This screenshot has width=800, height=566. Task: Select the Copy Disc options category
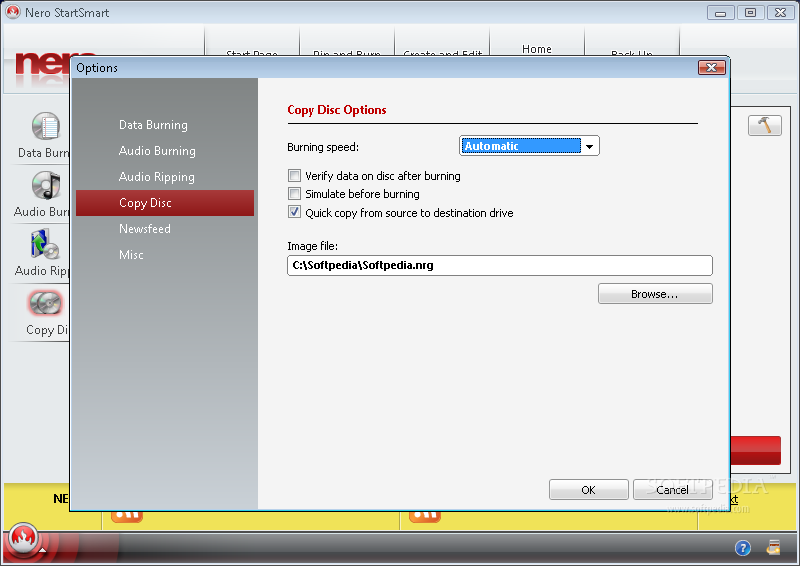coord(165,203)
